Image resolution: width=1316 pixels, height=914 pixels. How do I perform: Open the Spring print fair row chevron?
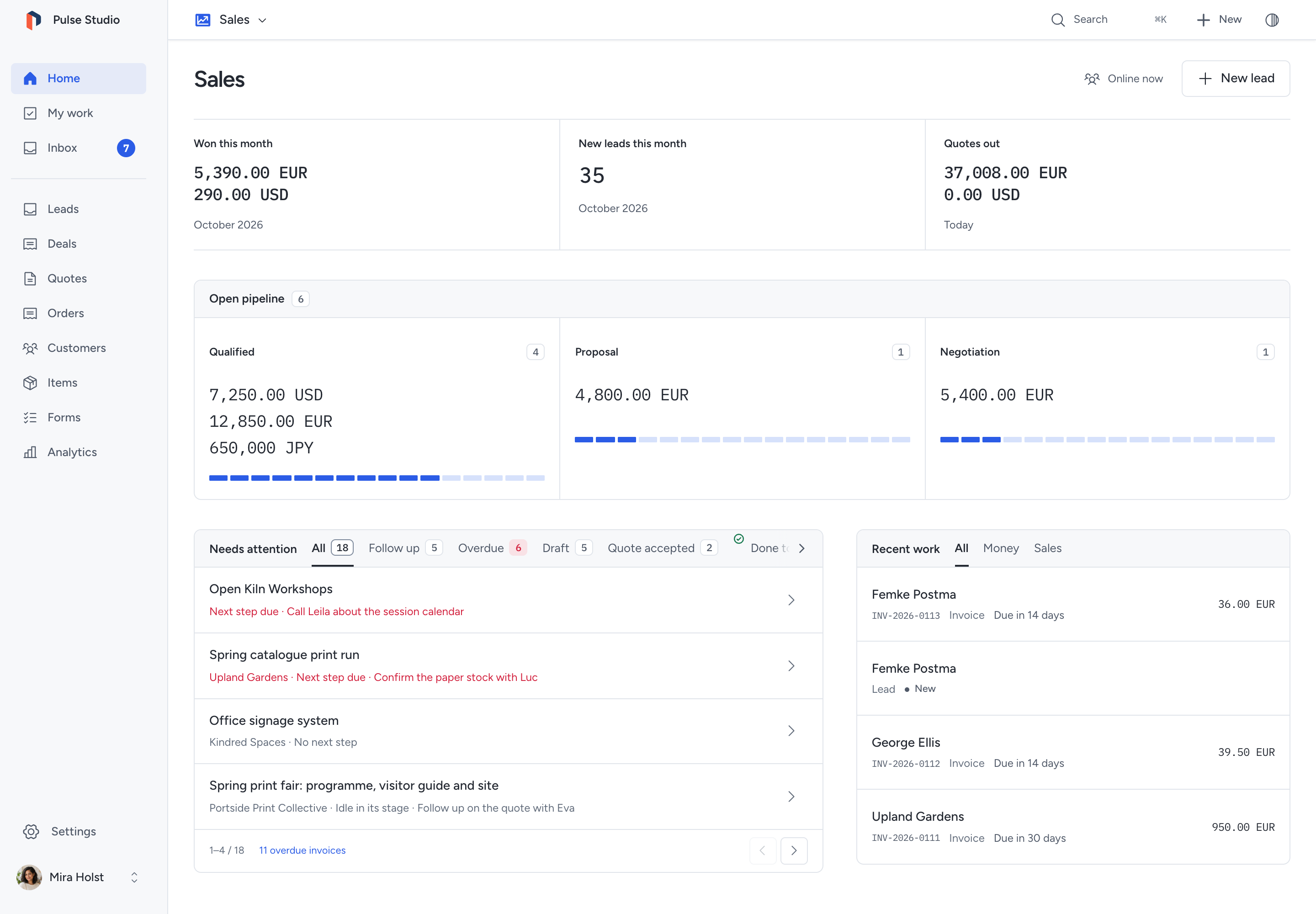[x=791, y=797]
